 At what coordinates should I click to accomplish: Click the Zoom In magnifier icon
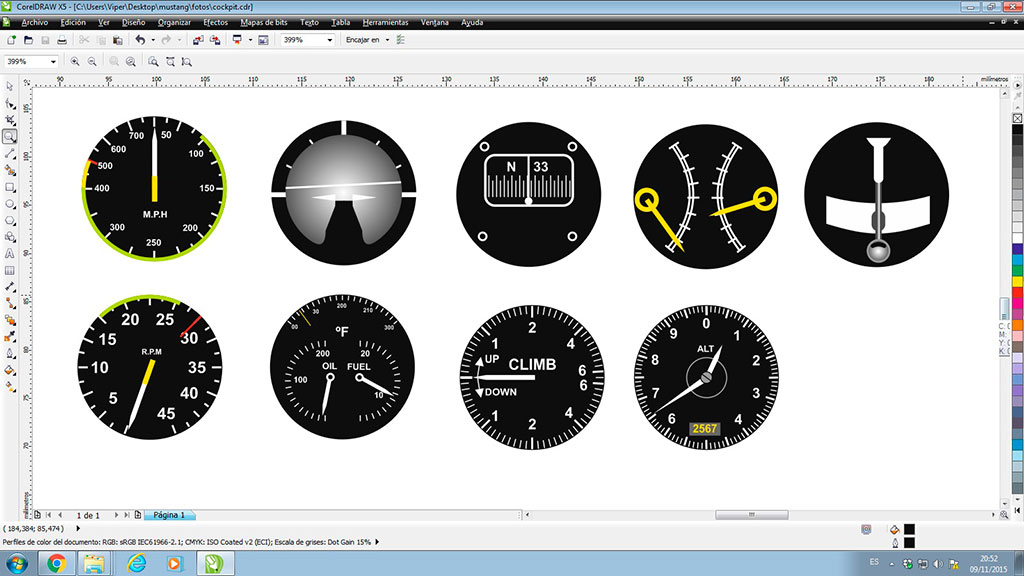[75, 61]
